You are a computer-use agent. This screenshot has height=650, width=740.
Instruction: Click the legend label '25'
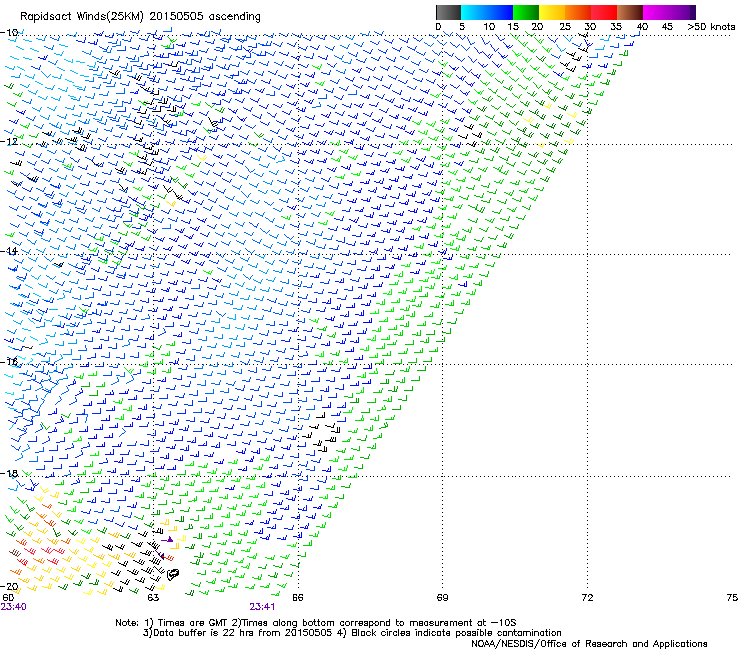[565, 27]
